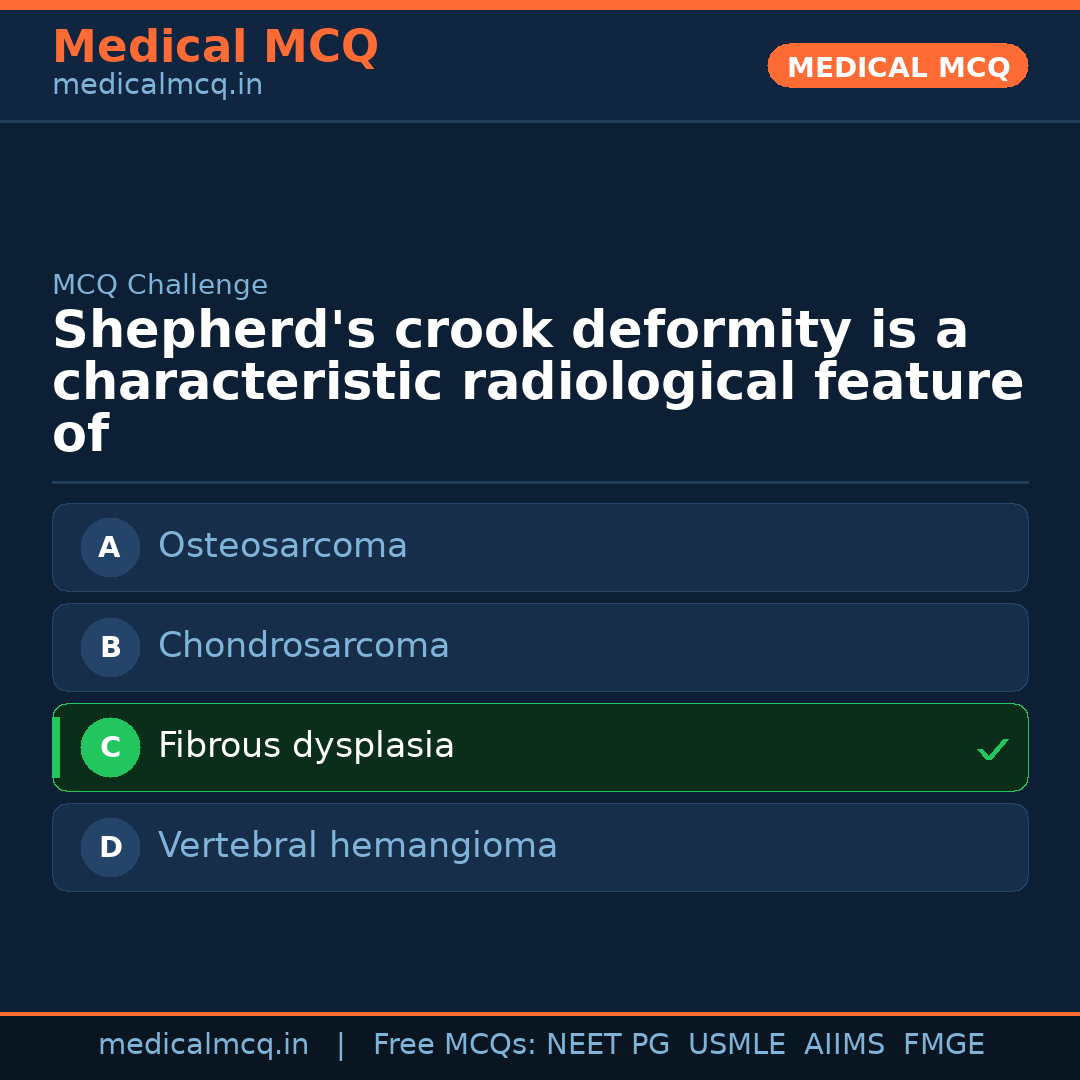Click the letter D circle icon
Viewport: 1080px width, 1080px height.
click(110, 847)
